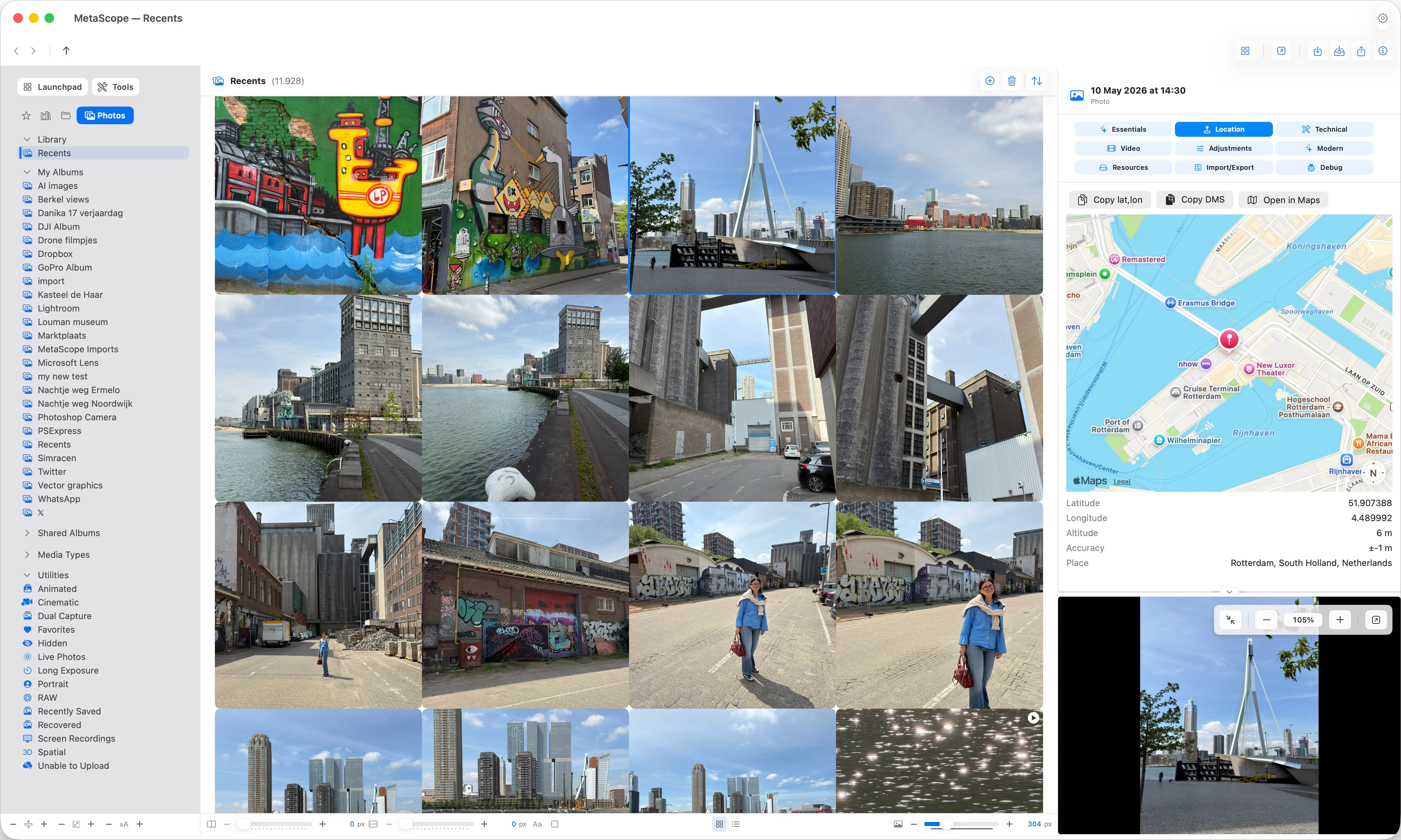Toggle the info inspector icon

1382,51
